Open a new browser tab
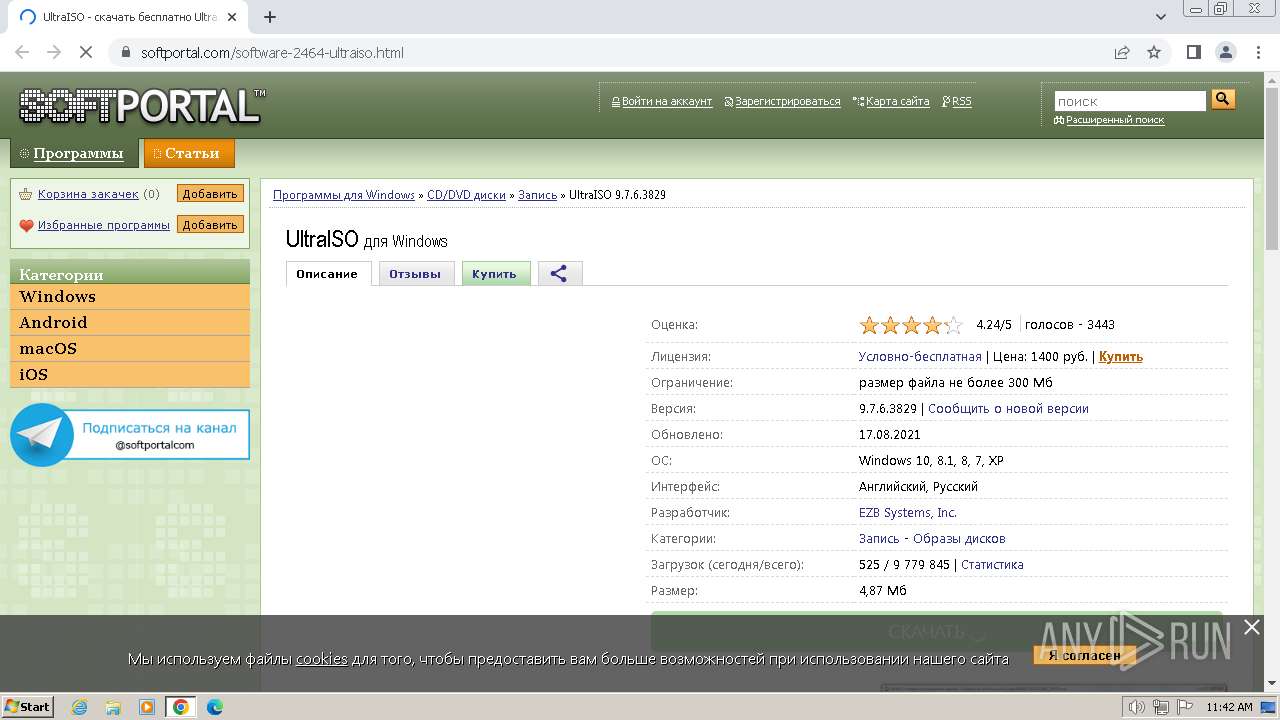1280x720 pixels. pos(270,17)
